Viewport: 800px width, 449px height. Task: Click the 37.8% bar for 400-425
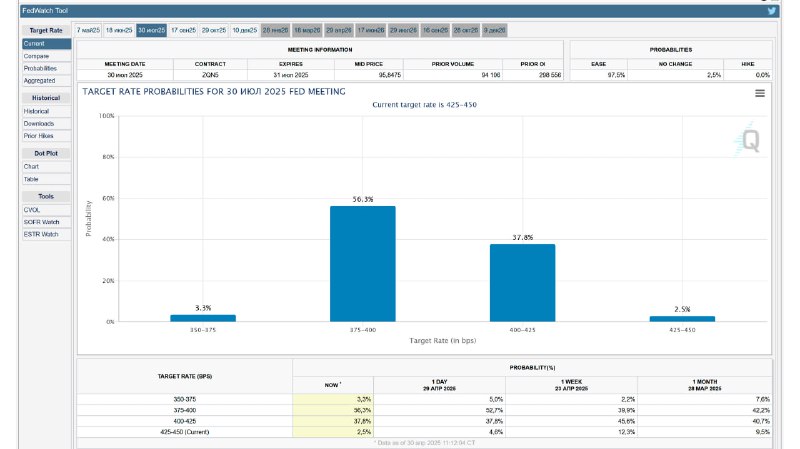(522, 283)
